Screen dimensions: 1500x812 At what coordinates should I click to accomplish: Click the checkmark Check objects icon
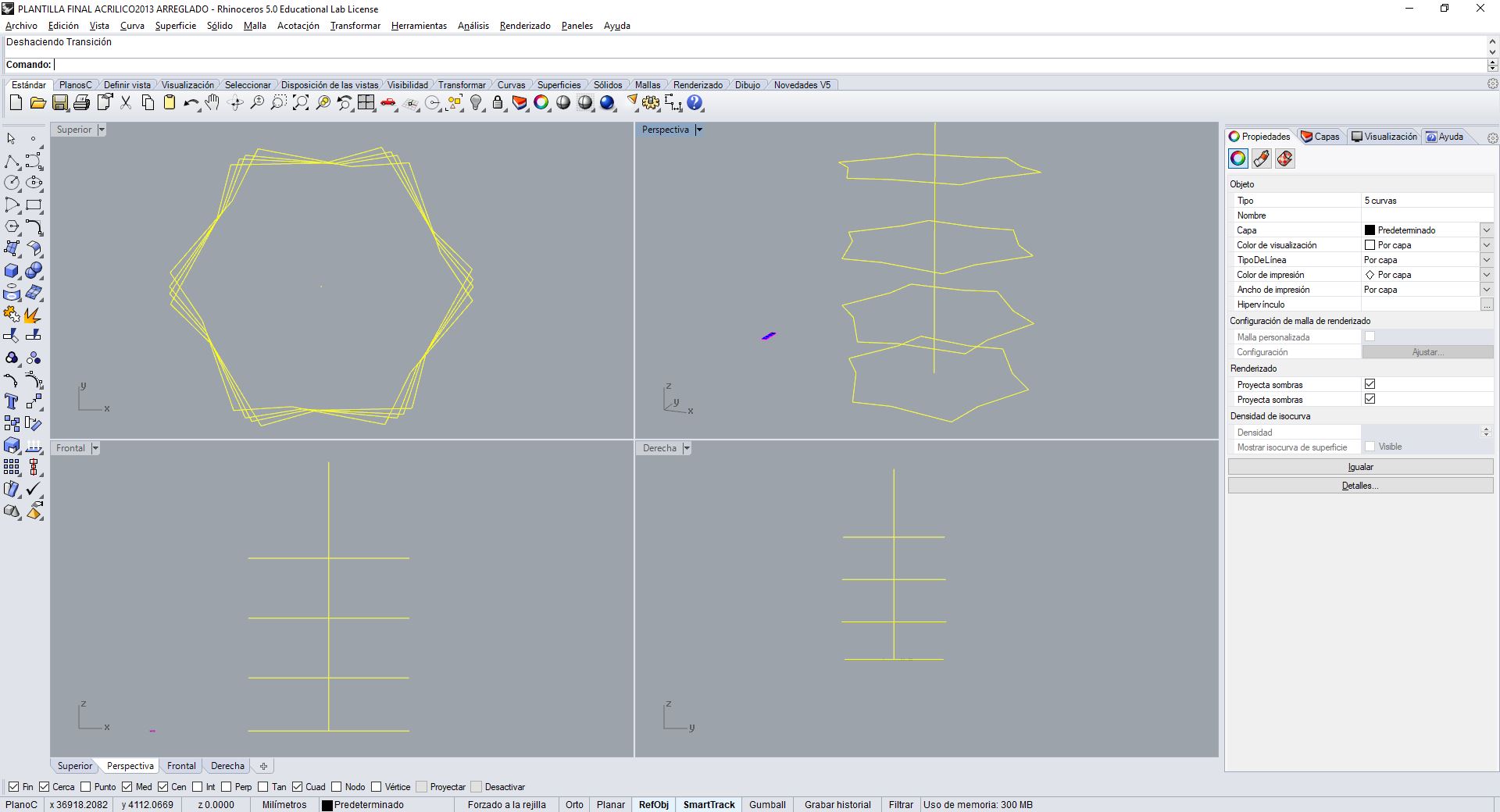tap(34, 489)
